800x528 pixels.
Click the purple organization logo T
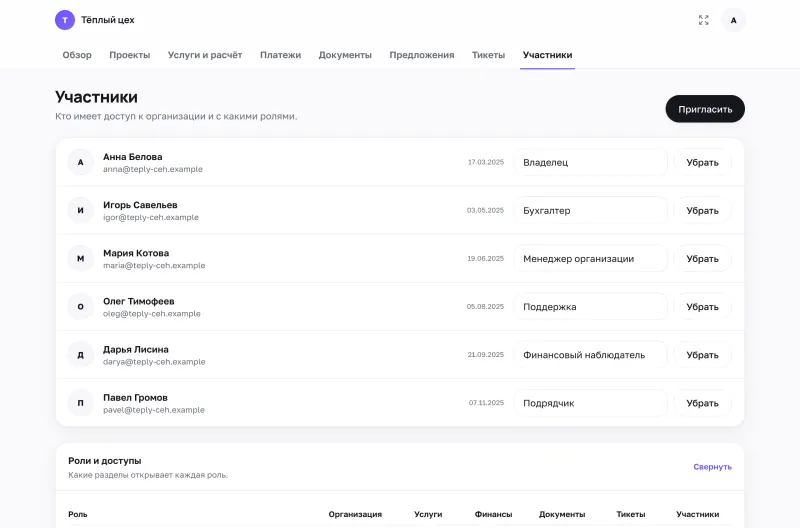click(65, 20)
